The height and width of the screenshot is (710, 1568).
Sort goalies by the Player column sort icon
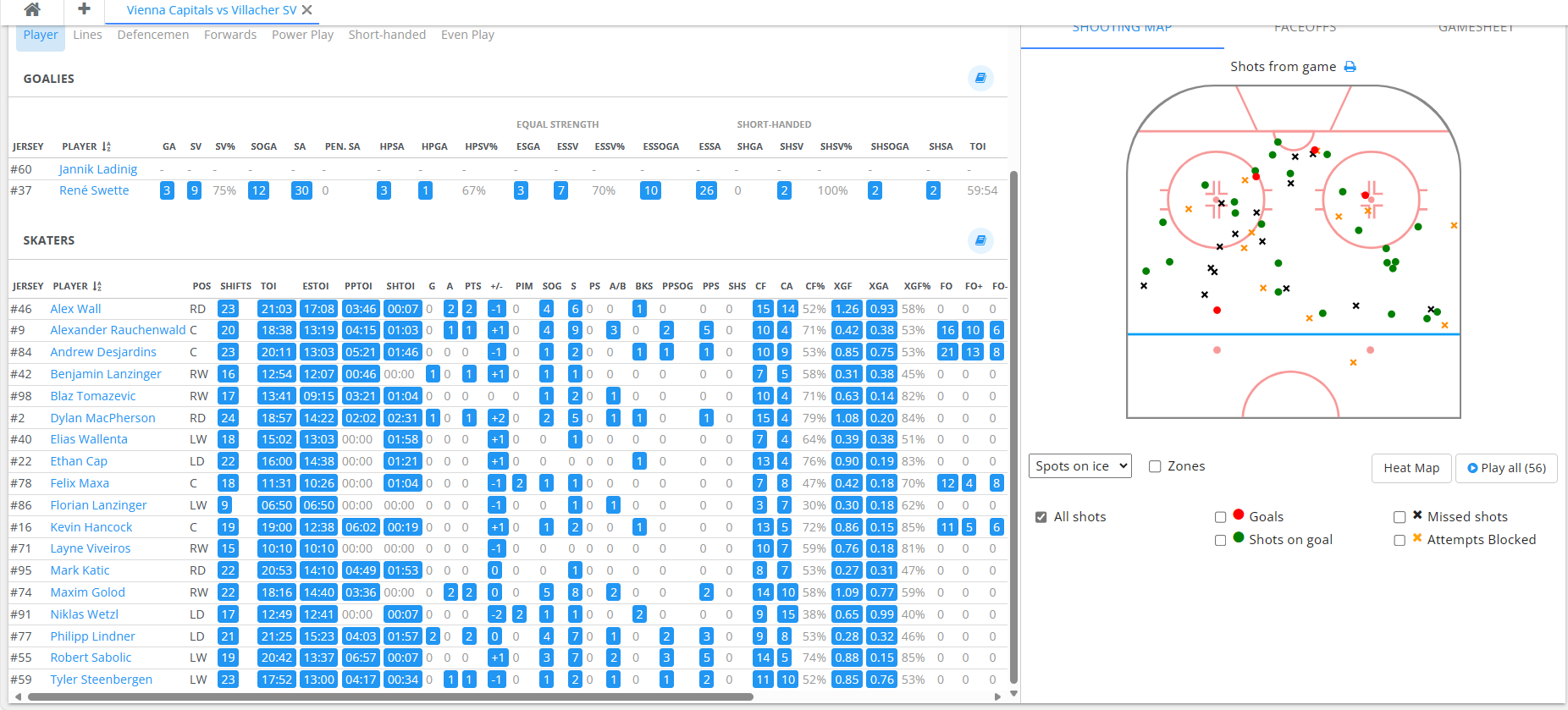pos(107,146)
